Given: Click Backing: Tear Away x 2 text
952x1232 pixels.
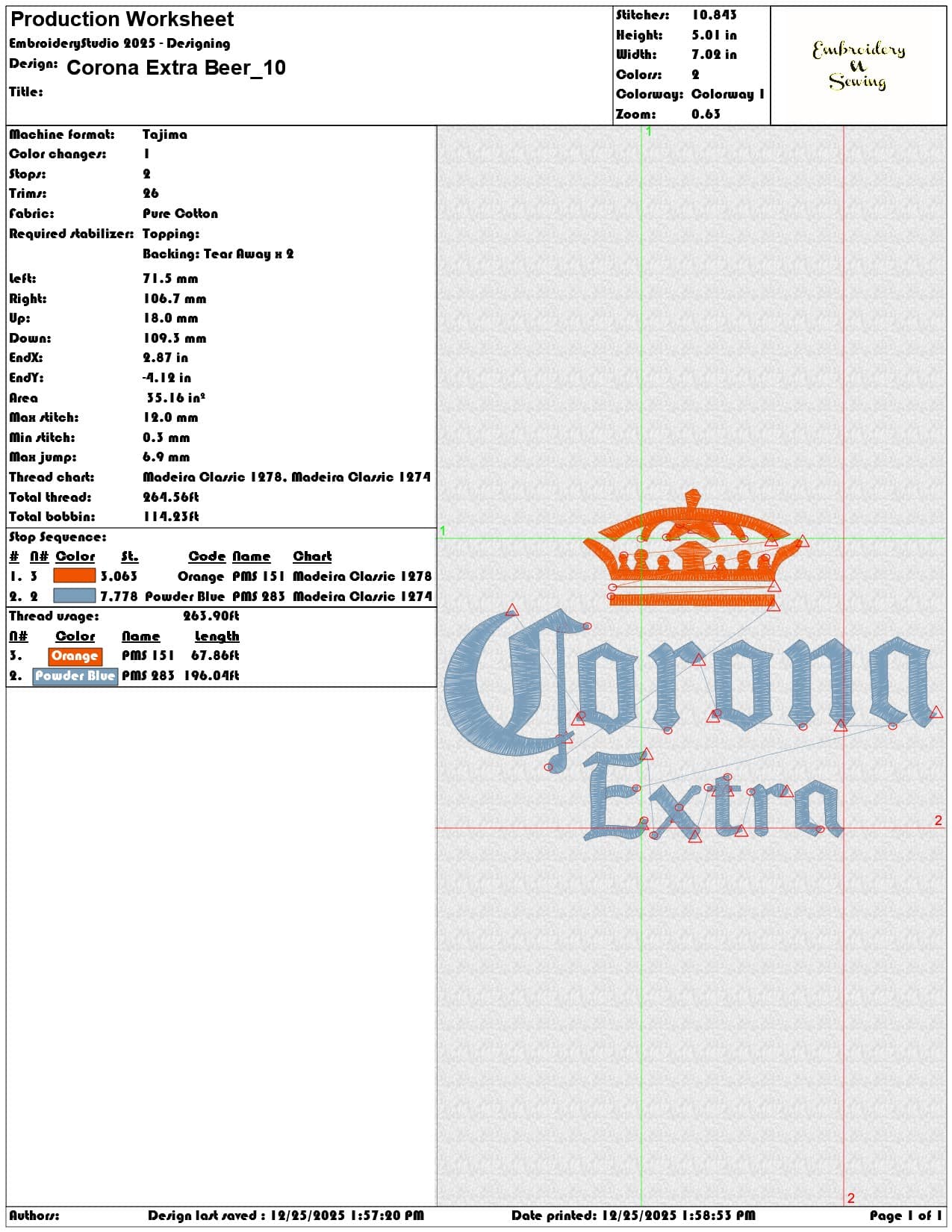Looking at the screenshot, I should (x=218, y=254).
